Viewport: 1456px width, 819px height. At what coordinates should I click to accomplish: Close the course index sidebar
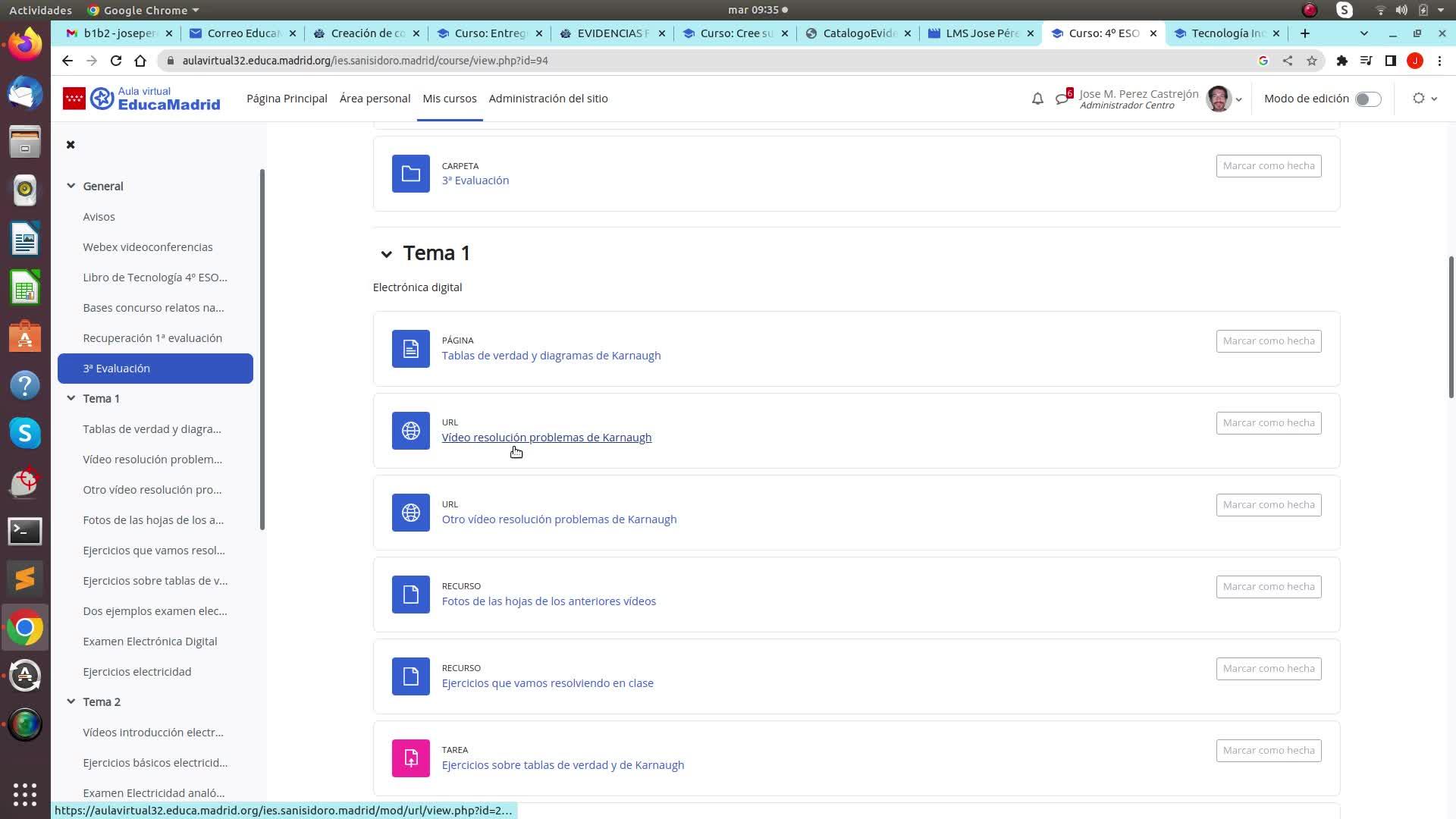71,145
